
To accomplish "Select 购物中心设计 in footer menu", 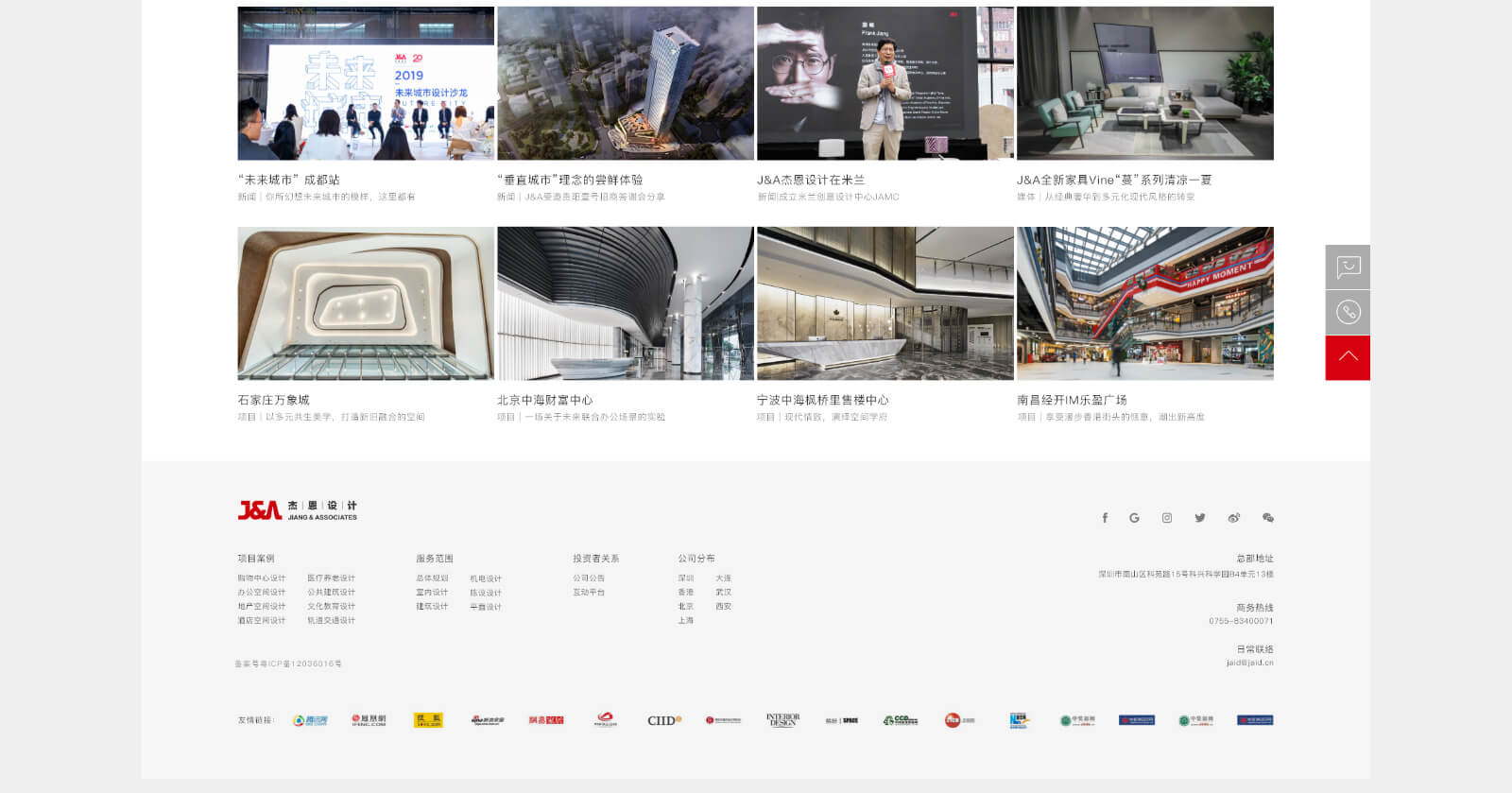I will (x=261, y=578).
